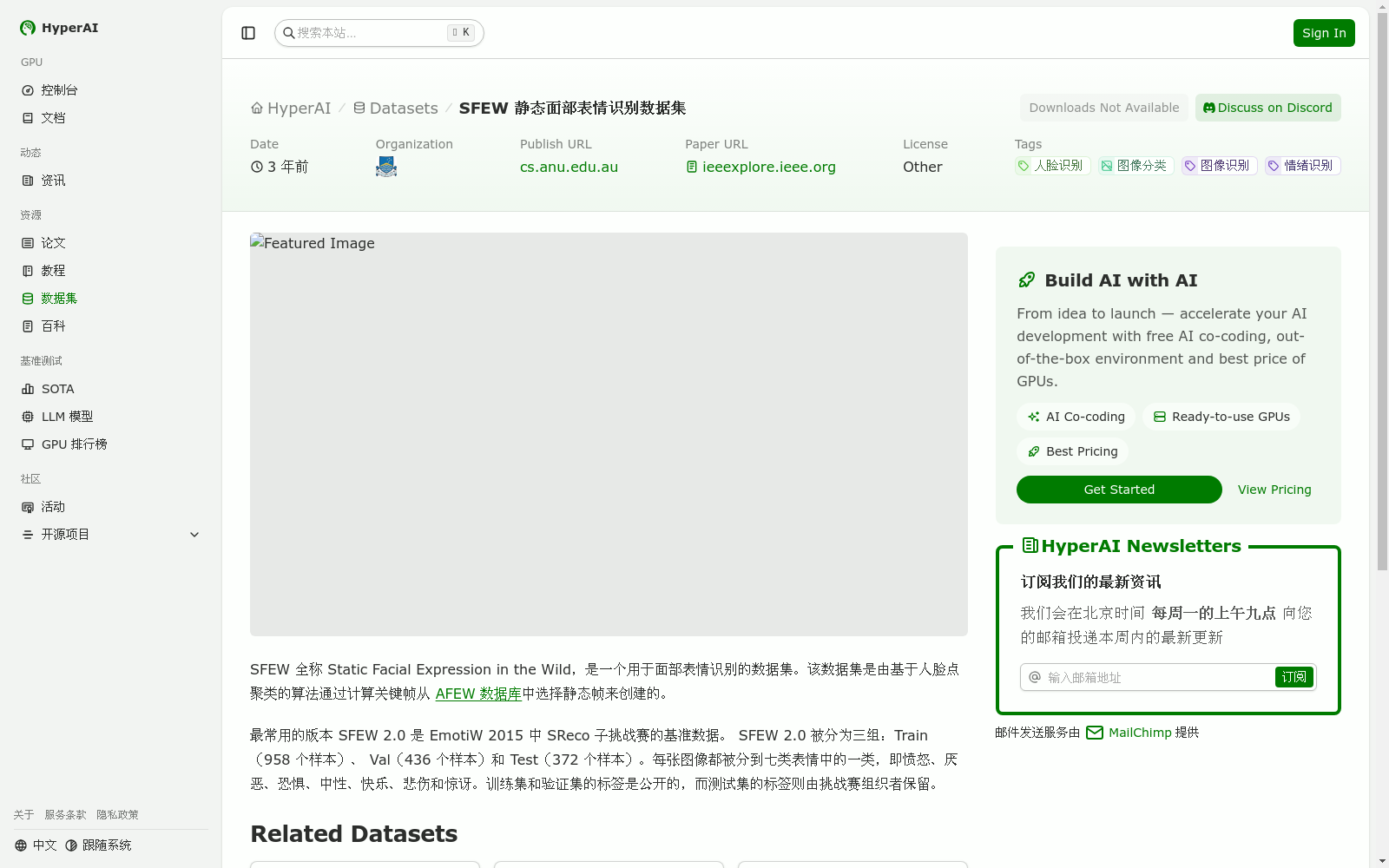
Task: Click the Build AI rocket icon
Action: [x=1027, y=279]
